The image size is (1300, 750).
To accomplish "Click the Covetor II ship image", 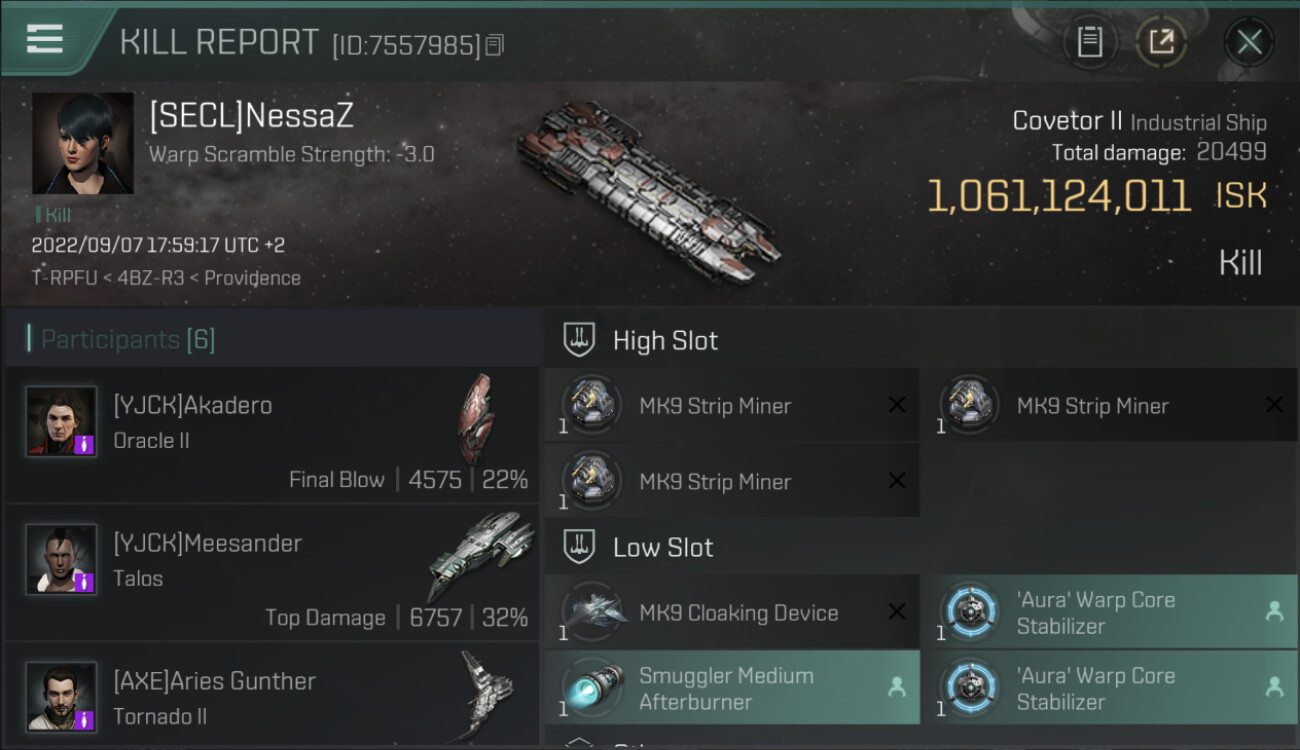I will 647,193.
